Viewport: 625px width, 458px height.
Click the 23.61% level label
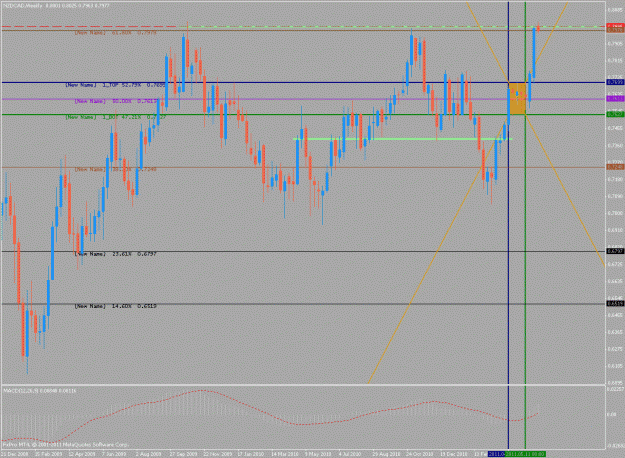click(116, 254)
